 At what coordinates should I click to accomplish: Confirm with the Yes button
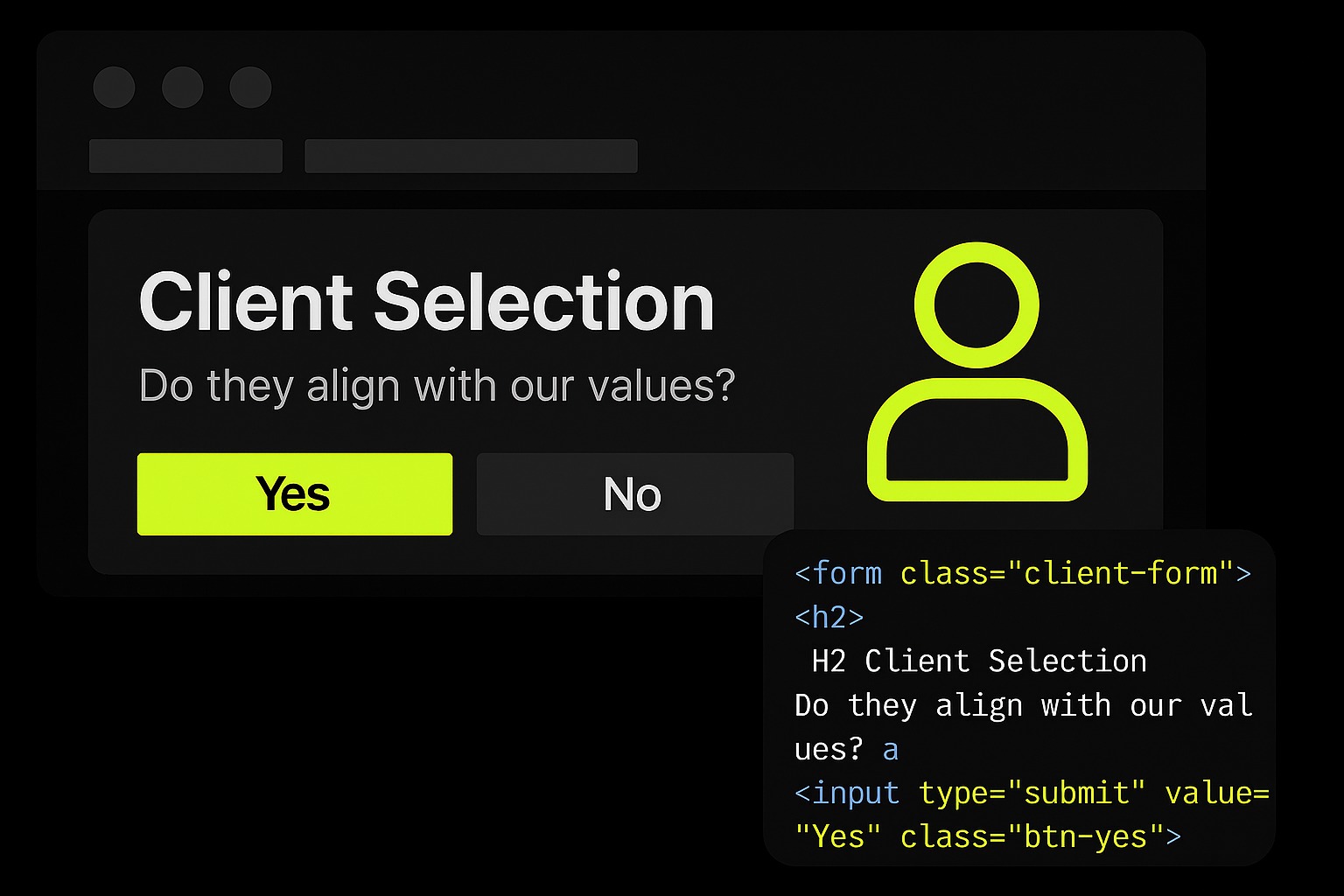pos(295,493)
